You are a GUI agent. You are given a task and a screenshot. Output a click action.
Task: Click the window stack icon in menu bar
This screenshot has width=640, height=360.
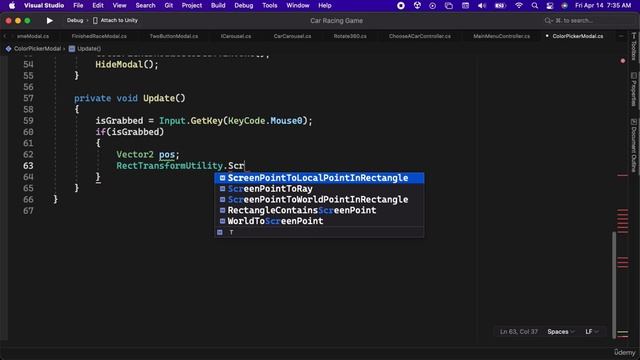pyautogui.click(x=449, y=6)
